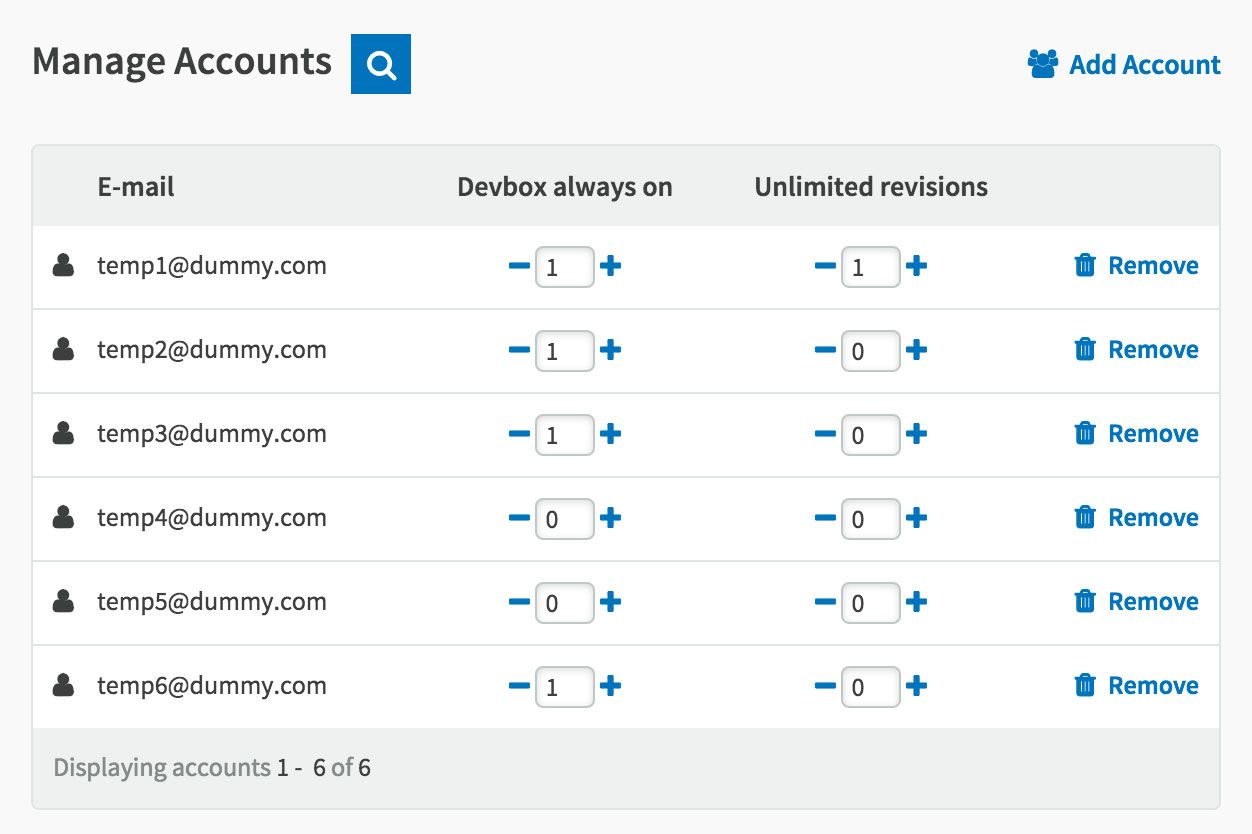Delete temp5@dummy.com using trash icon
The height and width of the screenshot is (834, 1252).
(1084, 602)
